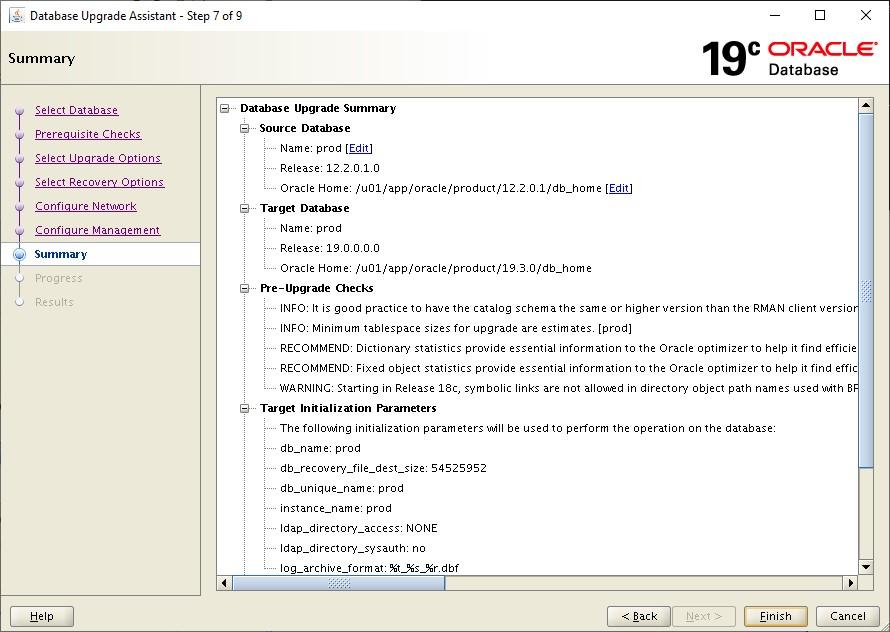Select the current Summary step indicator
Screen dimensions: 890x632
pos(61,254)
